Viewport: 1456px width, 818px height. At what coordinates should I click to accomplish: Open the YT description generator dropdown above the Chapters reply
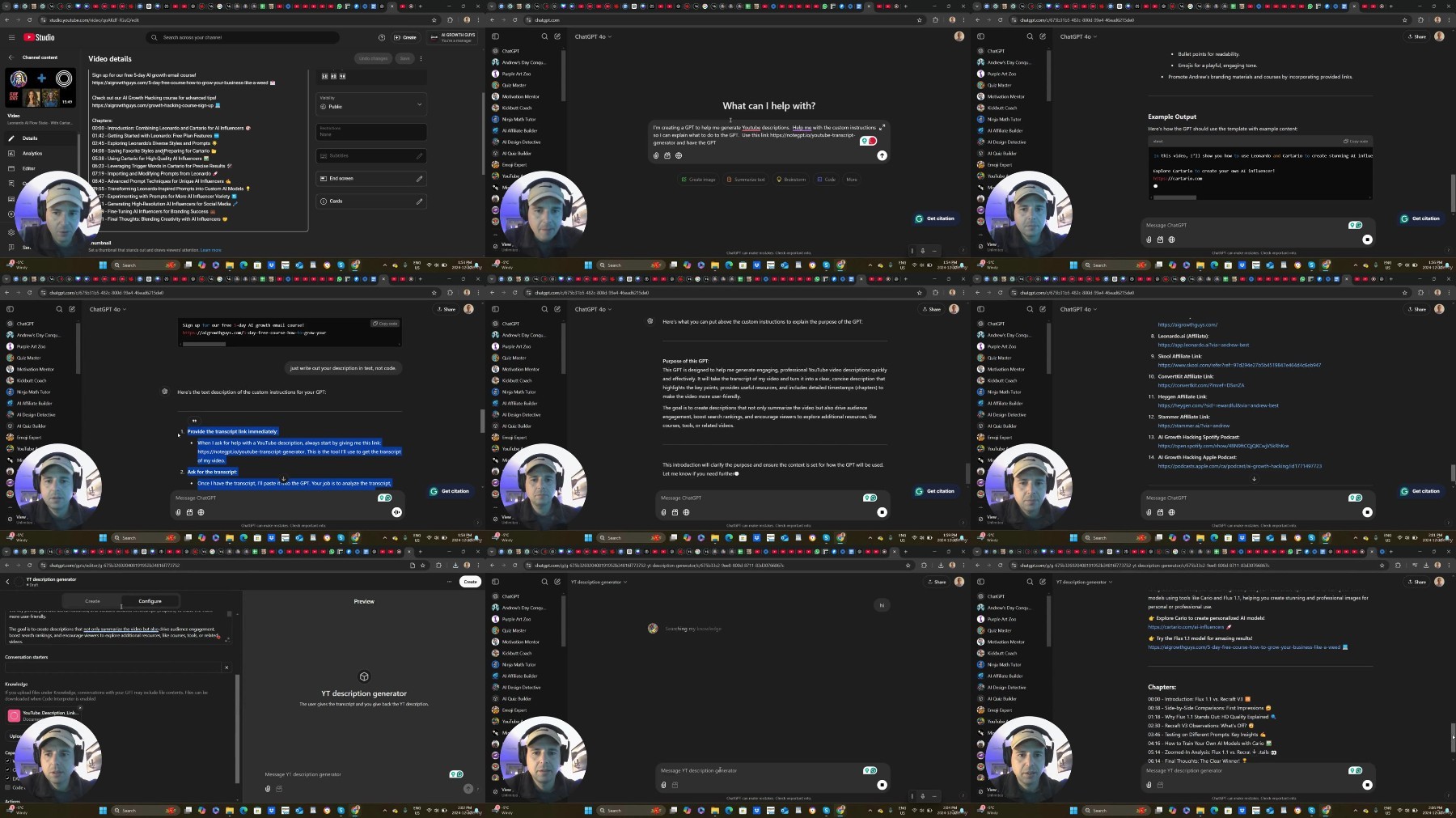(x=1084, y=582)
